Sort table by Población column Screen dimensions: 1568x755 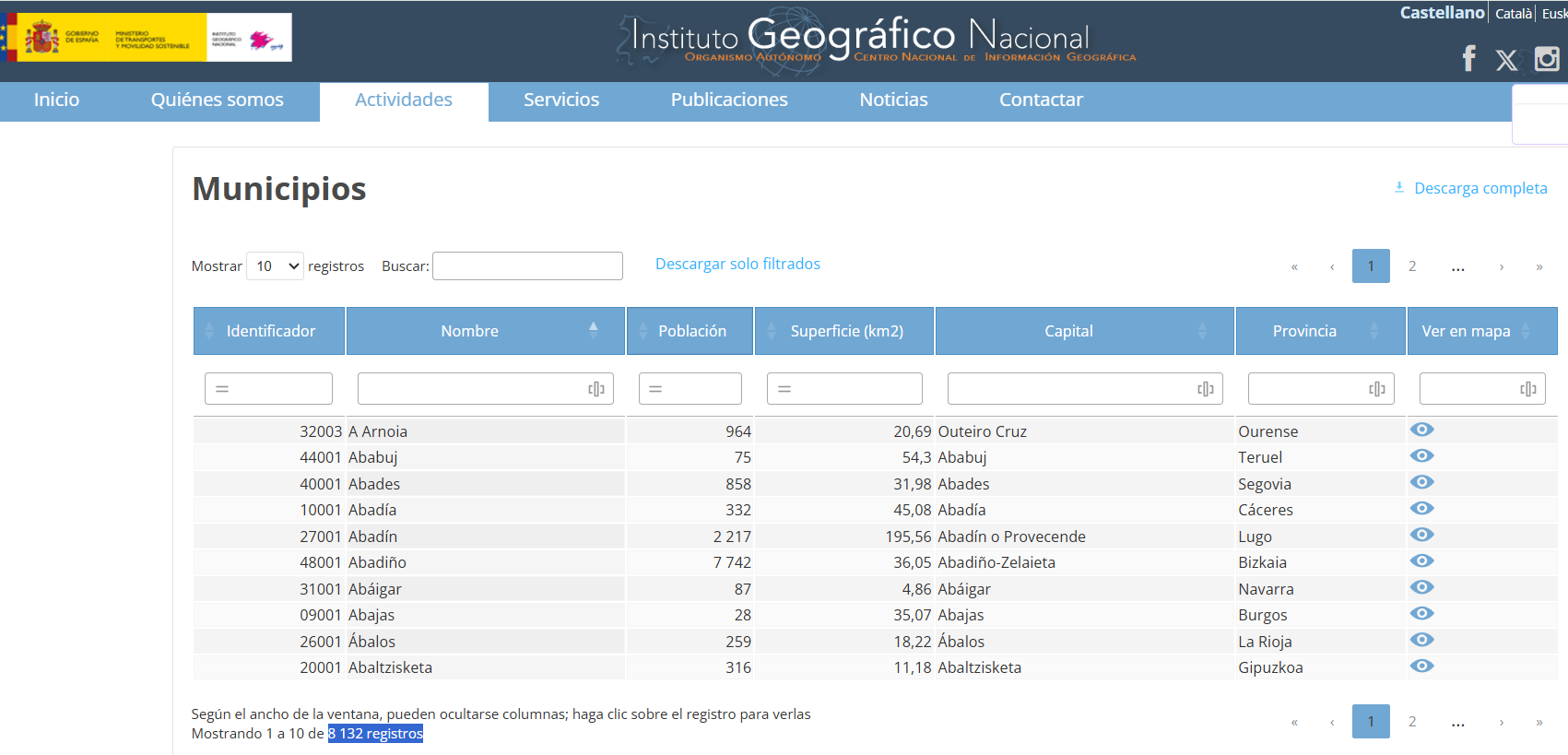[x=690, y=331]
